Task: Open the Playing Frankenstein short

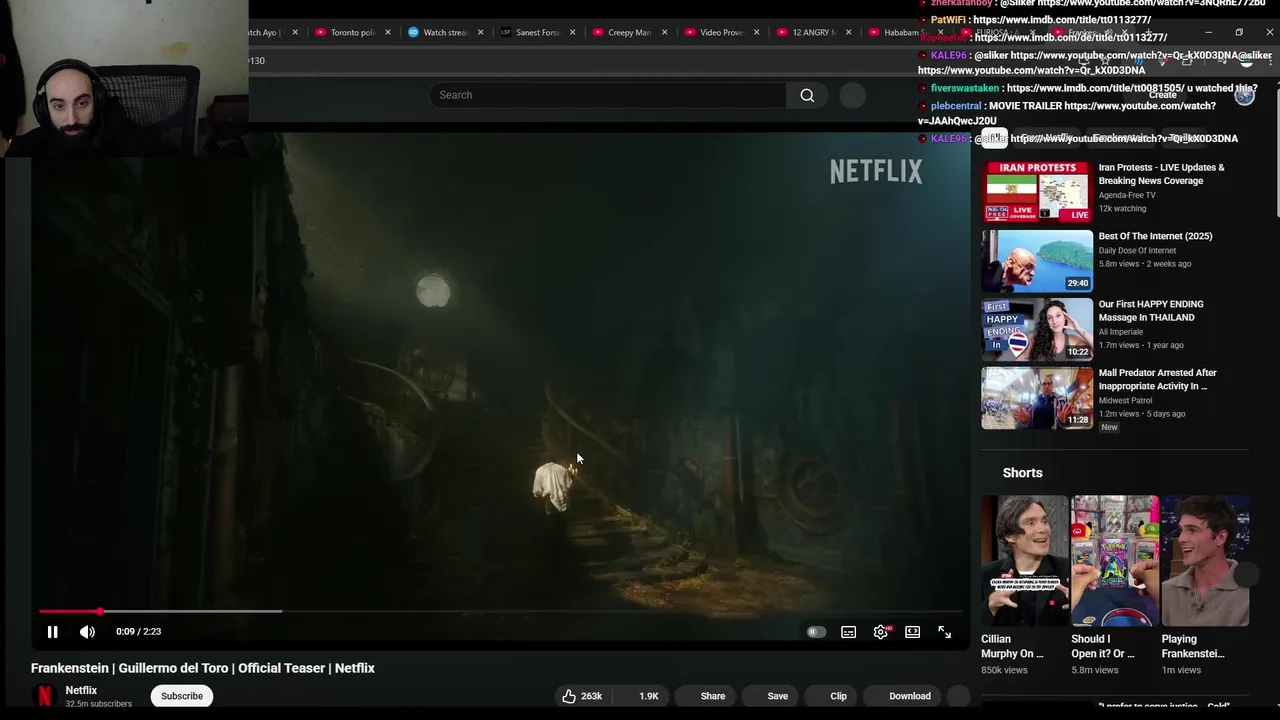Action: pos(1205,560)
